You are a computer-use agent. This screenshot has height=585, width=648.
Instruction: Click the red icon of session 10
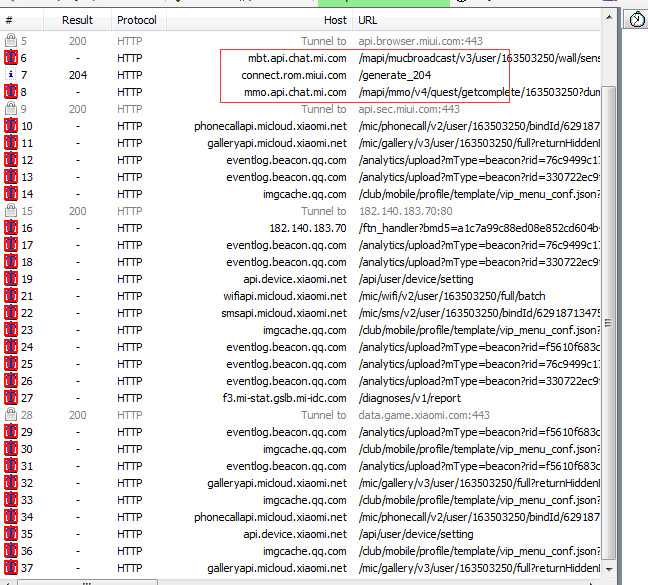[x=11, y=126]
